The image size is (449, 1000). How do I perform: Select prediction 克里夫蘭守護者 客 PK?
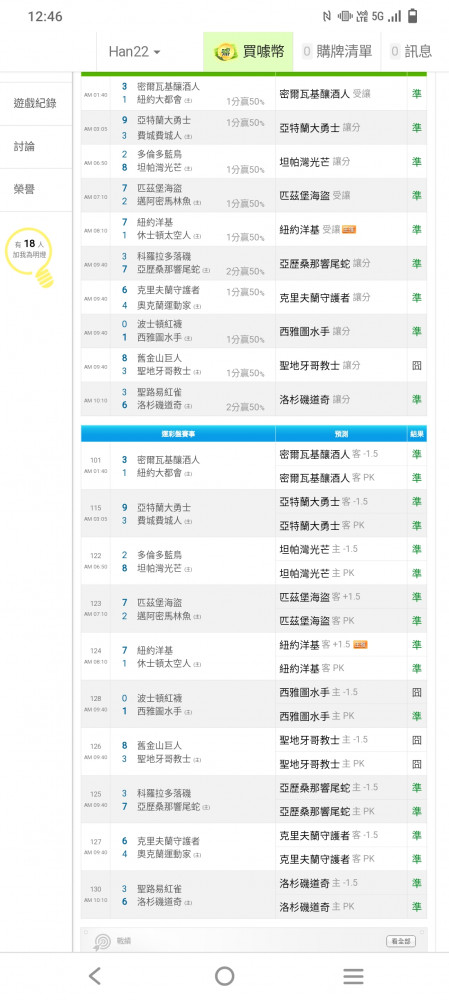click(x=327, y=859)
